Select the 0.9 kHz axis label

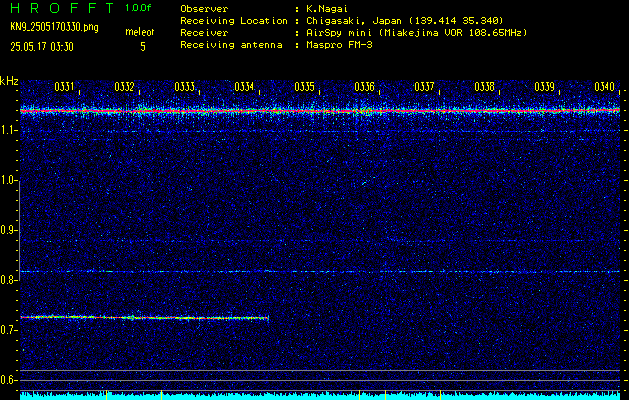8,231
